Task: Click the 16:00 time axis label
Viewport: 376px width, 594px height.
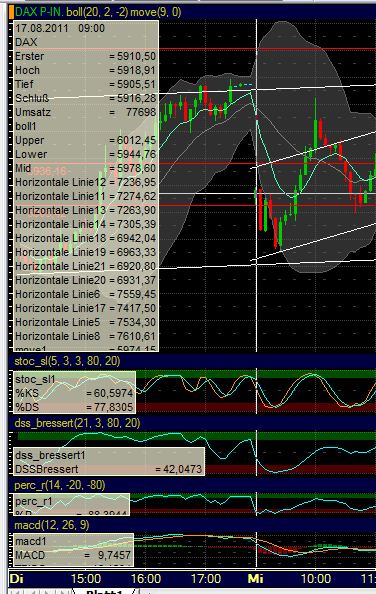Action: [x=146, y=579]
